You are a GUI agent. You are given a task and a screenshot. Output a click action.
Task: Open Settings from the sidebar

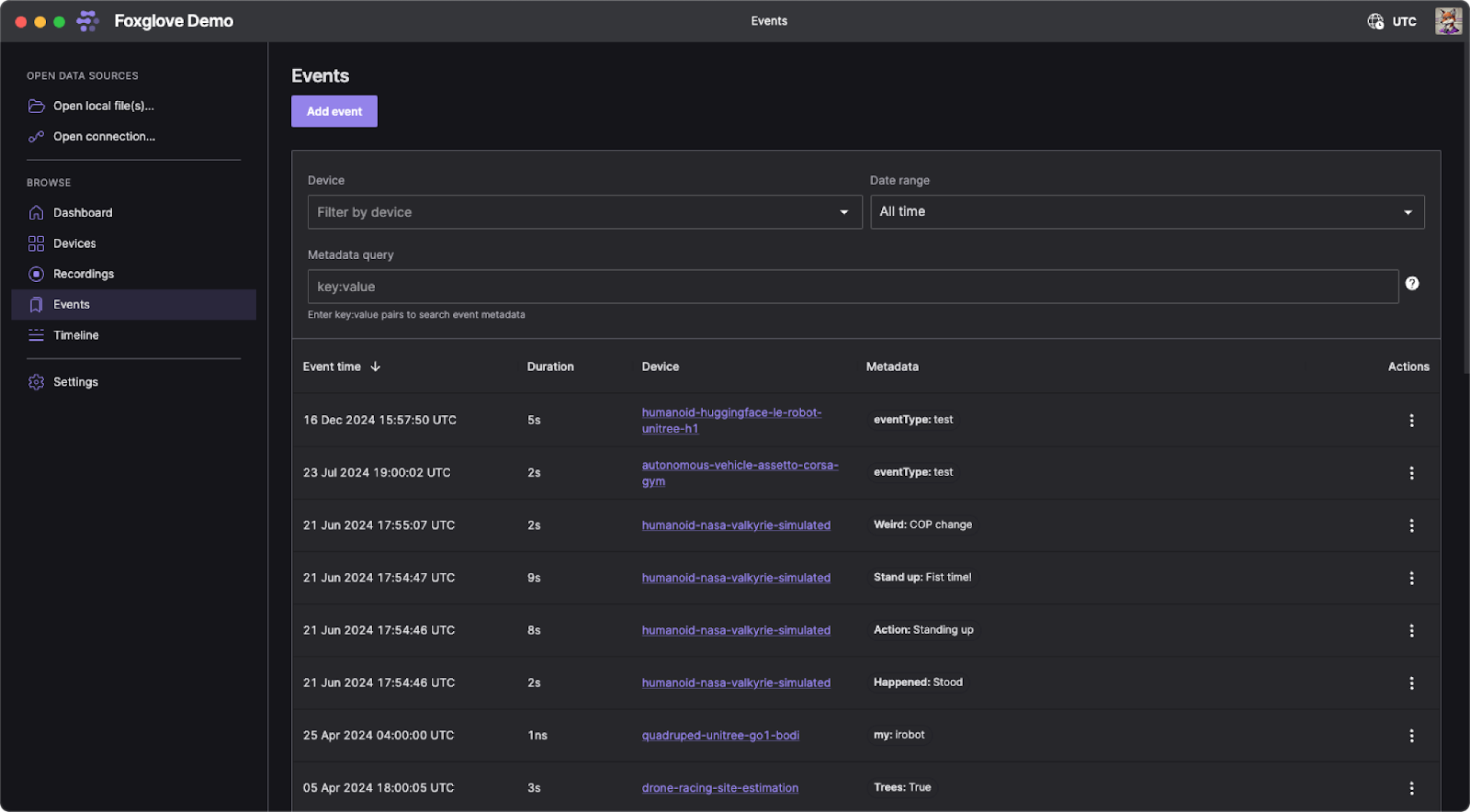pos(75,382)
